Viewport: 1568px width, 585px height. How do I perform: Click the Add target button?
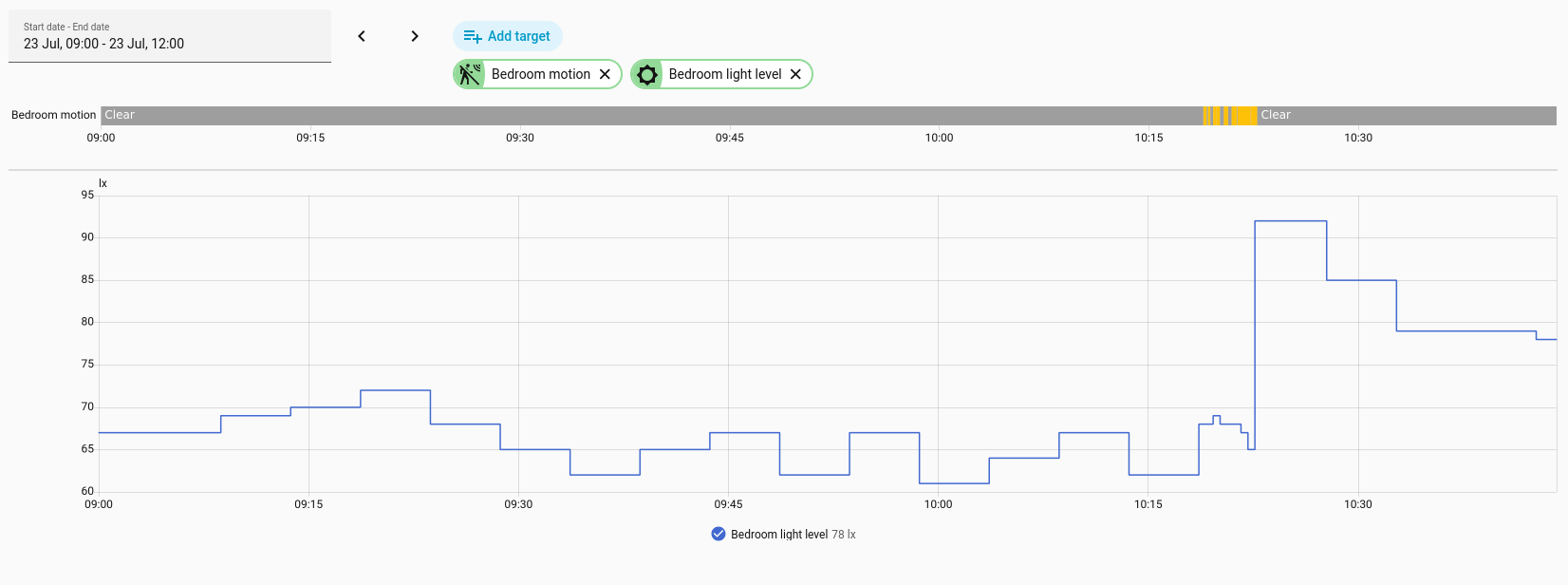508,36
